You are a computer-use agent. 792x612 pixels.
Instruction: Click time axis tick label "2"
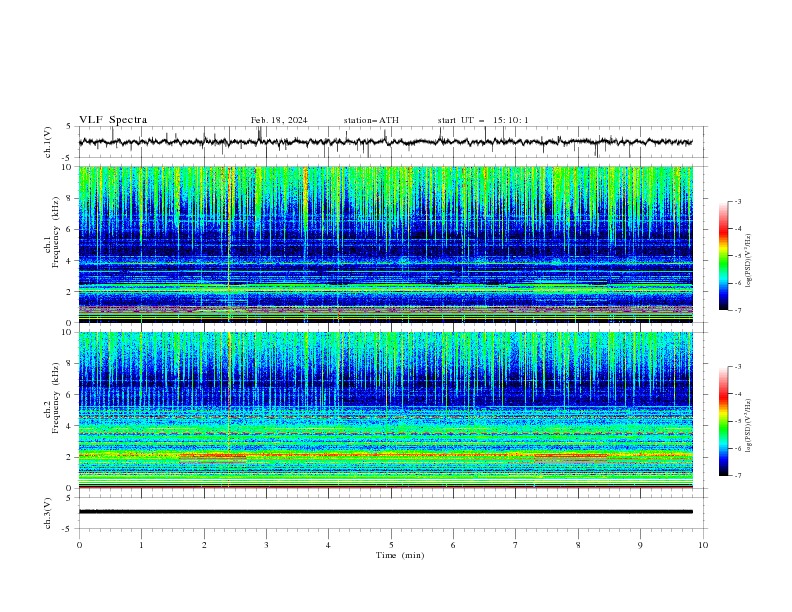pos(204,545)
